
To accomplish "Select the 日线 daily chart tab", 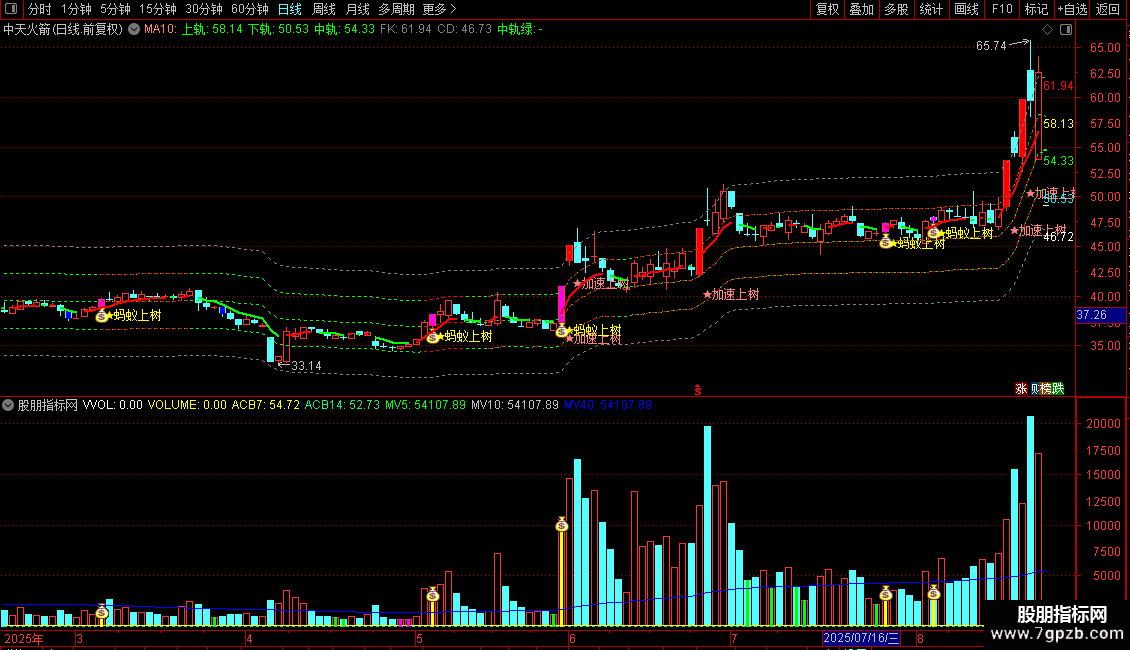I will pyautogui.click(x=290, y=9).
